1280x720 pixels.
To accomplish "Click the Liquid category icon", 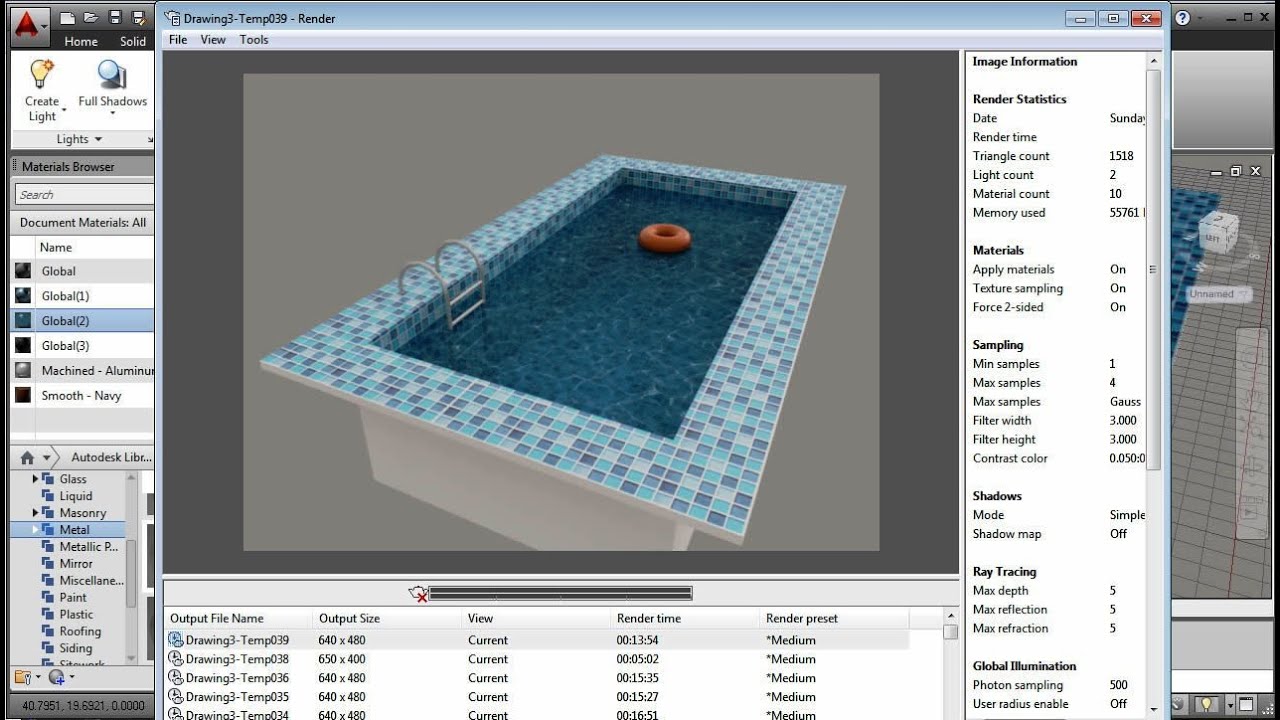I will click(x=48, y=496).
